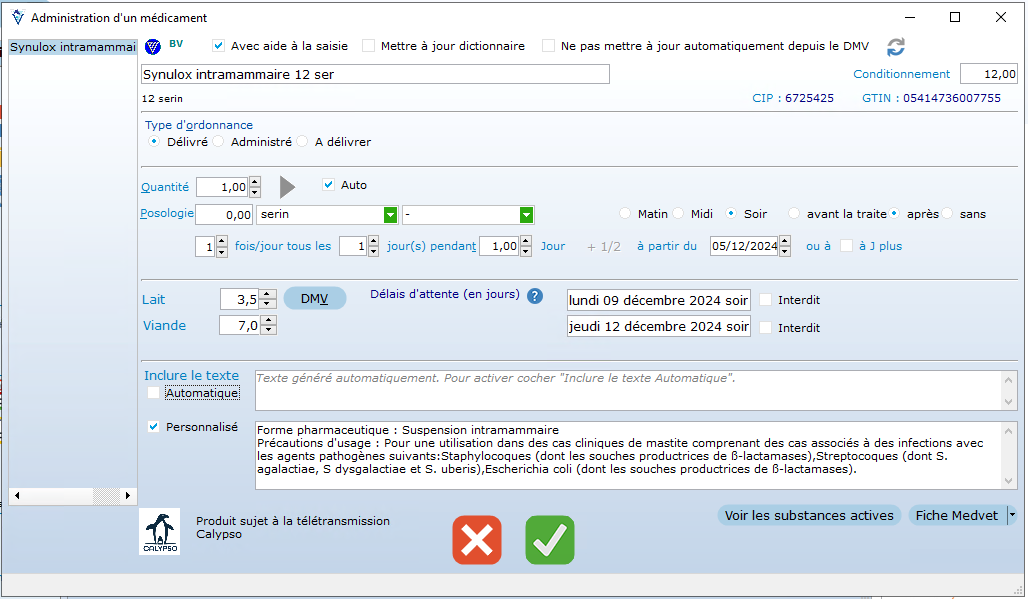Increase the pendant duration with up arrow
1028x599 pixels.
(525, 241)
